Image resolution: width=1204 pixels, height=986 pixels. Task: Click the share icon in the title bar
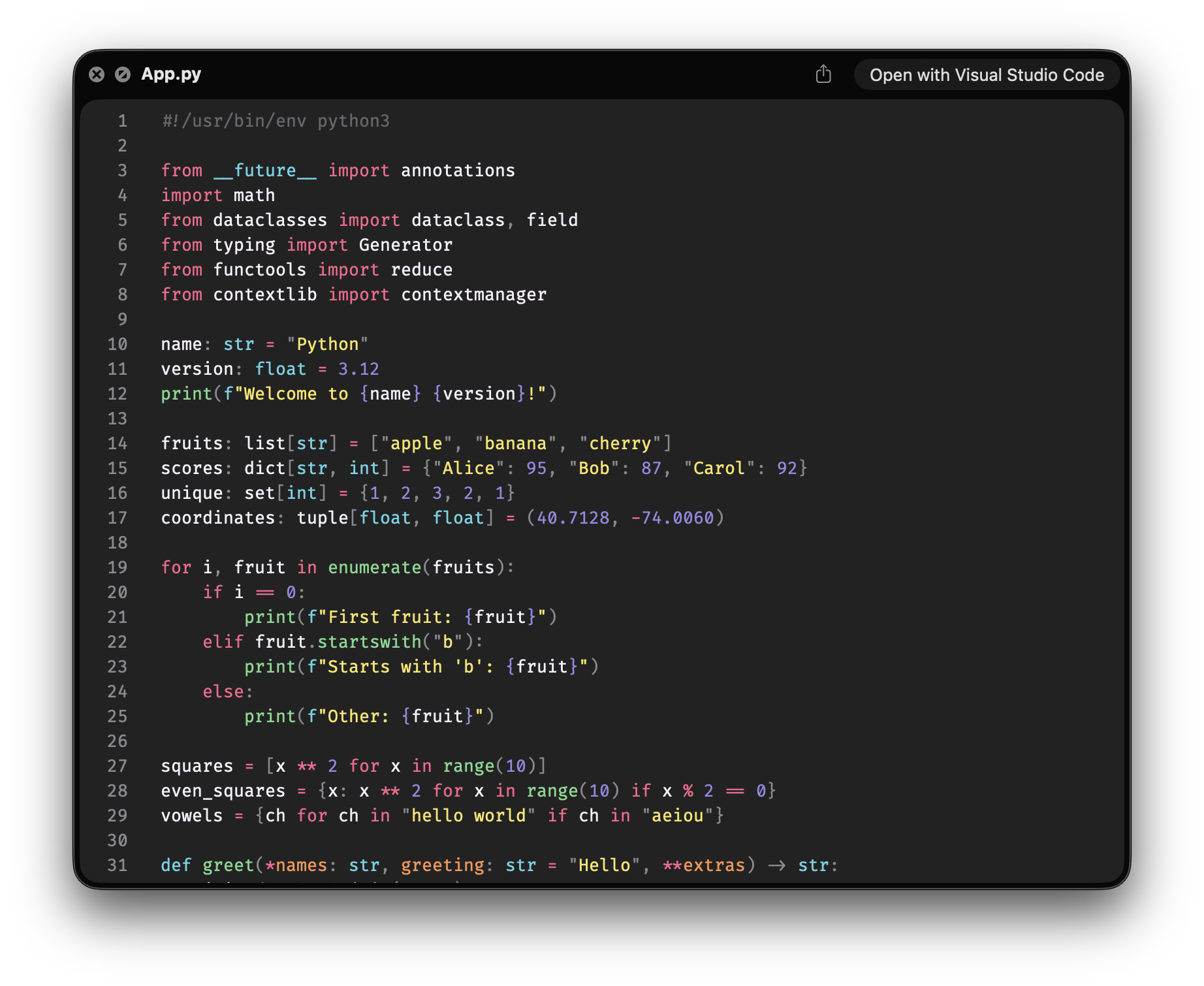tap(824, 74)
